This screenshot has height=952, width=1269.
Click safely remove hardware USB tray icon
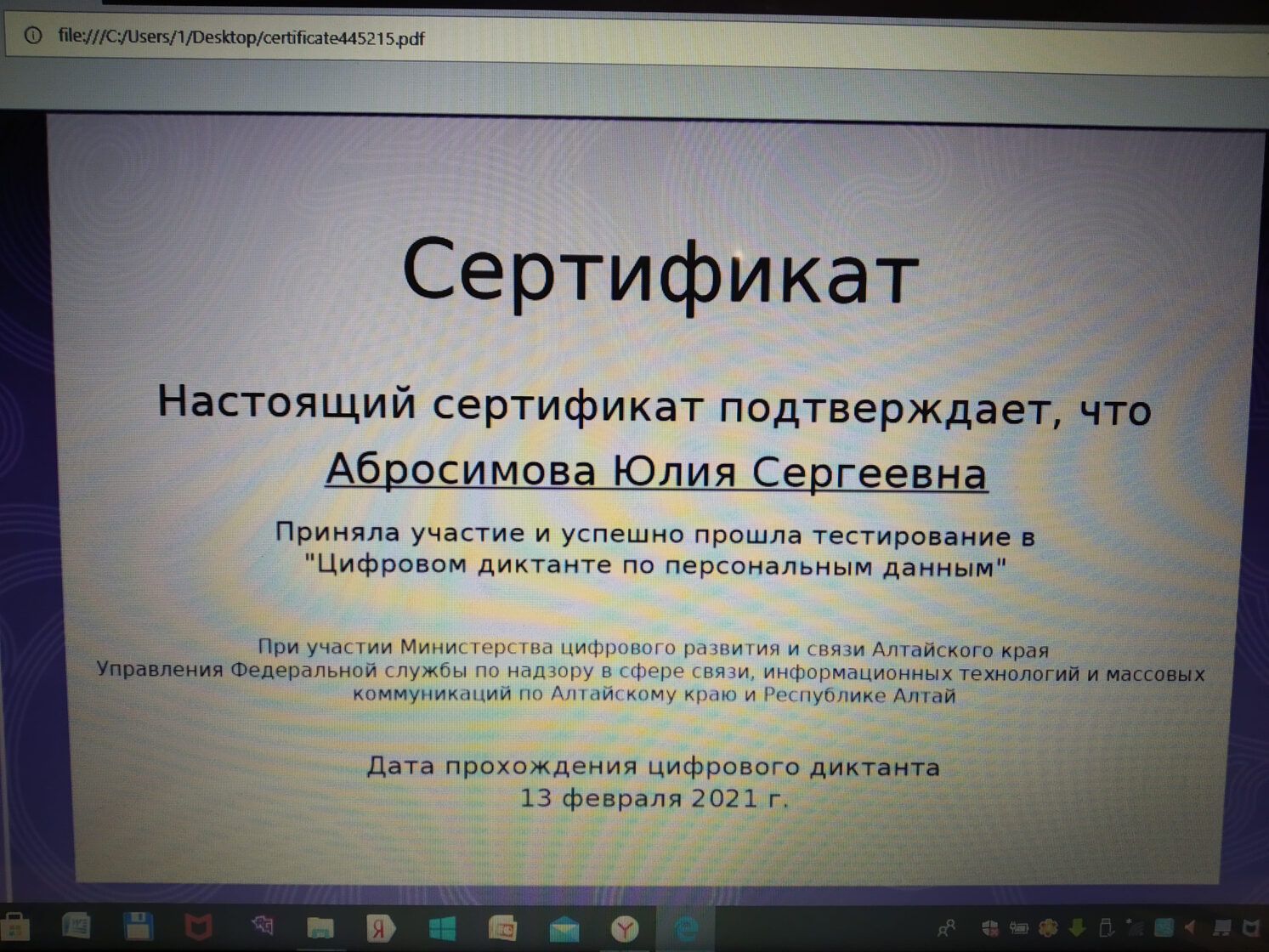(1106, 927)
